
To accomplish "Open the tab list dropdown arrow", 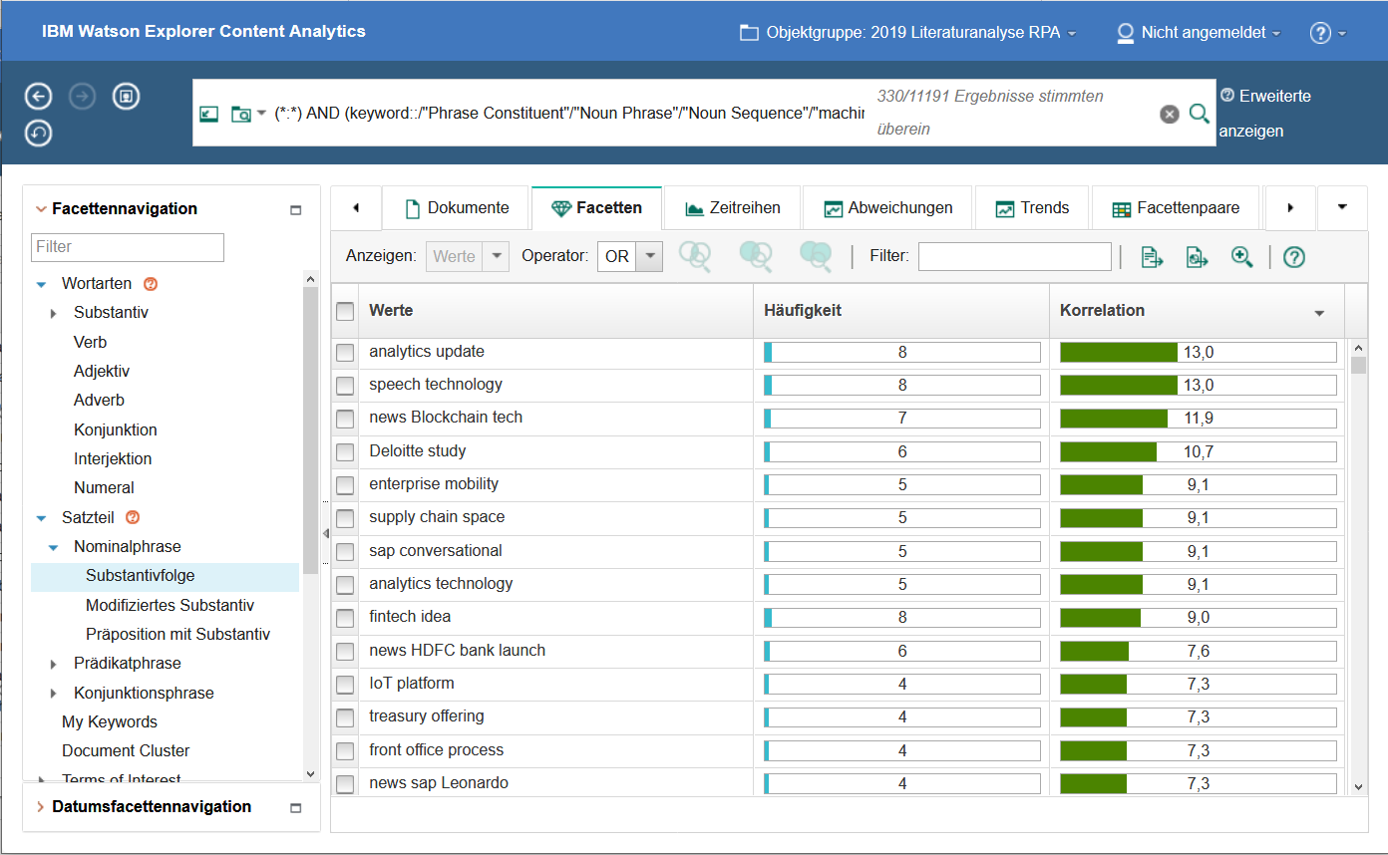I will tap(1342, 207).
